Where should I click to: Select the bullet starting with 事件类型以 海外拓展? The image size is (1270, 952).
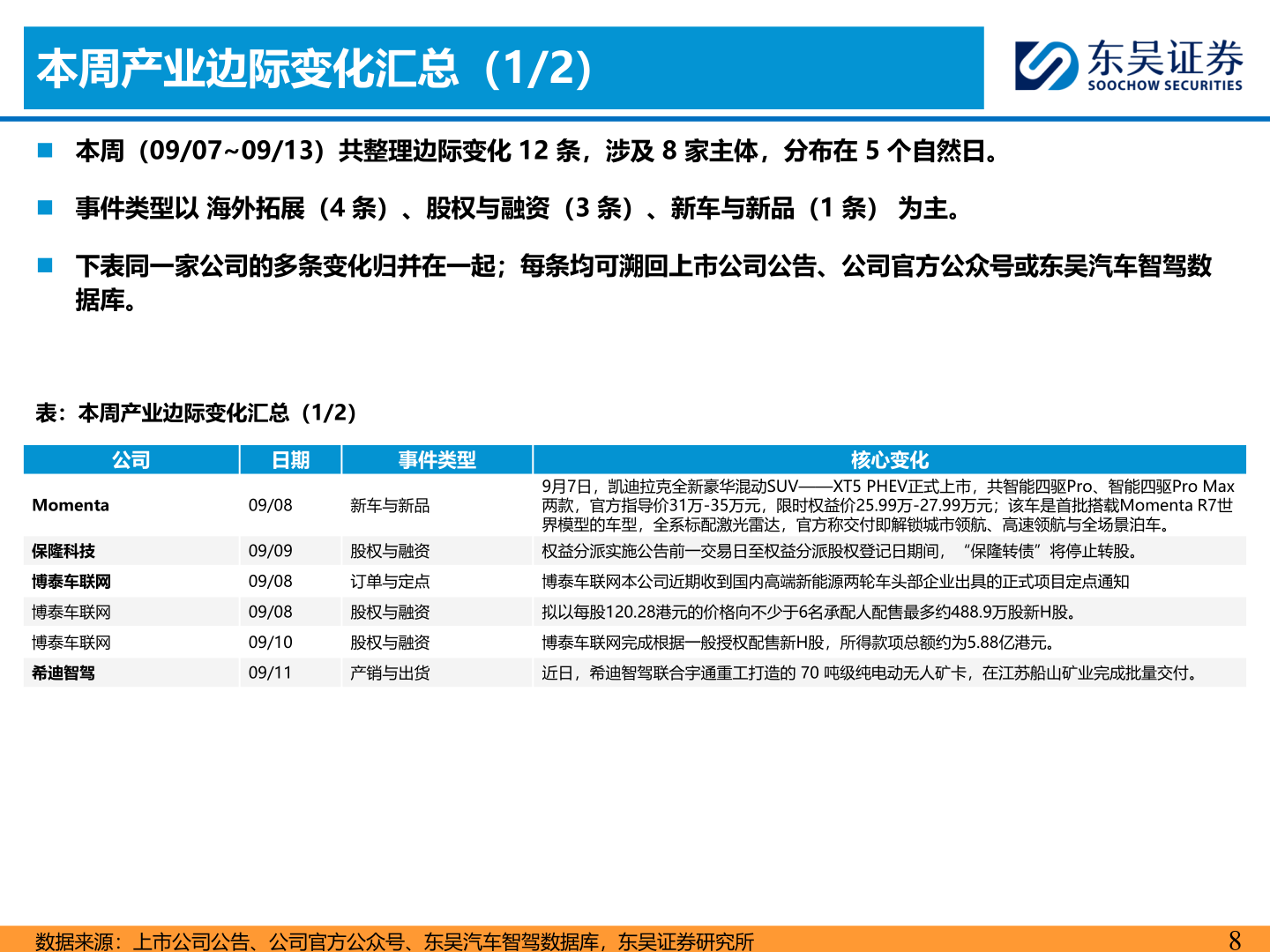519,208
